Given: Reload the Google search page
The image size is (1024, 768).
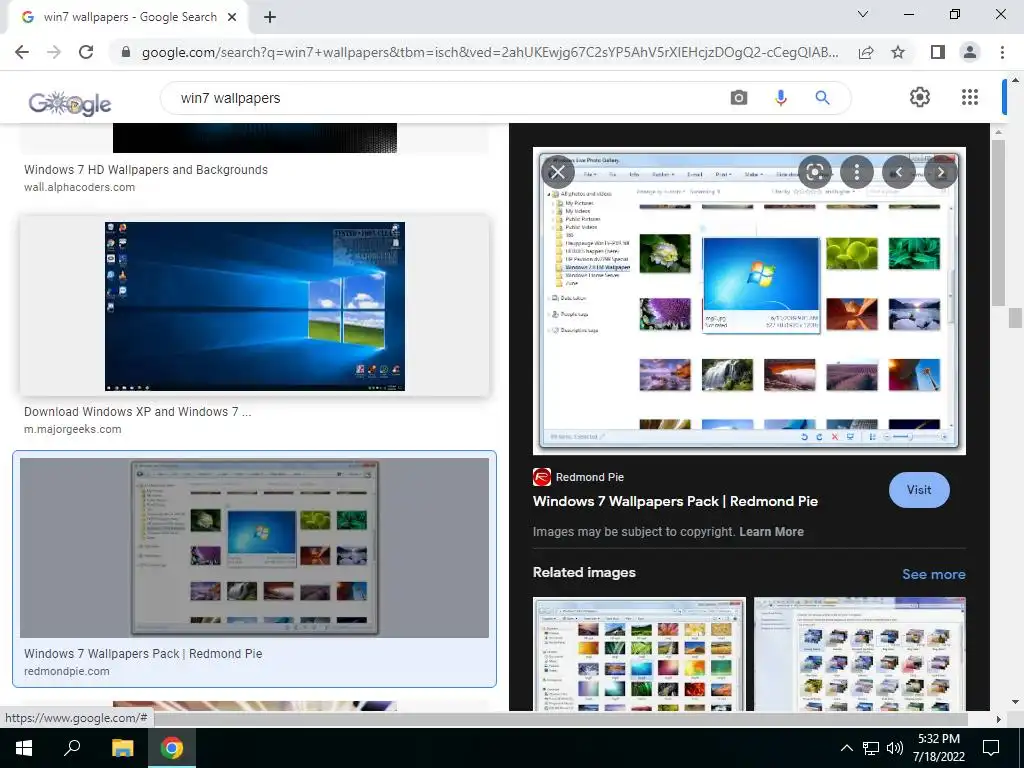Looking at the screenshot, I should pyautogui.click(x=86, y=52).
